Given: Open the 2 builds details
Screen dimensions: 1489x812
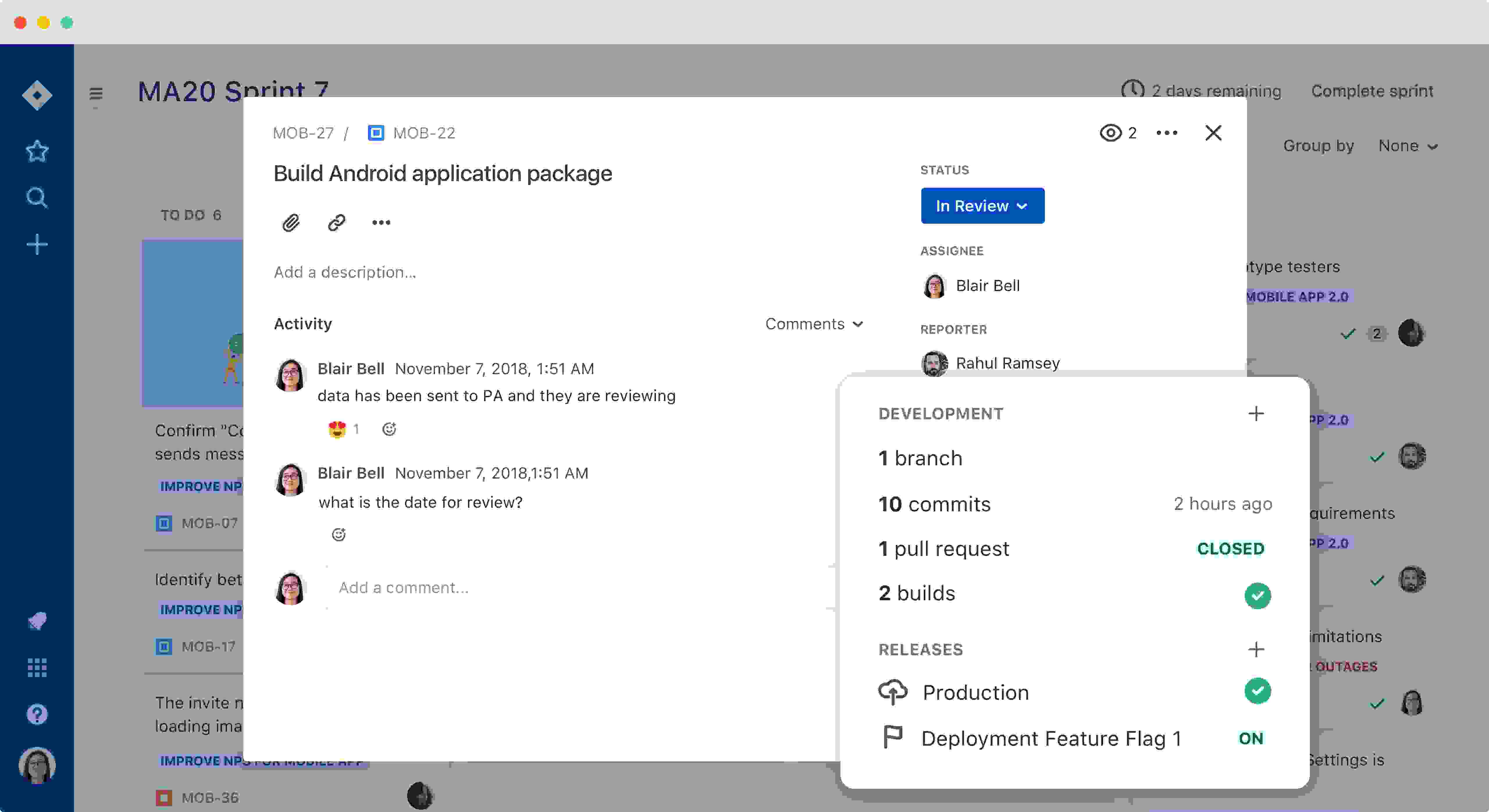Looking at the screenshot, I should click(917, 593).
